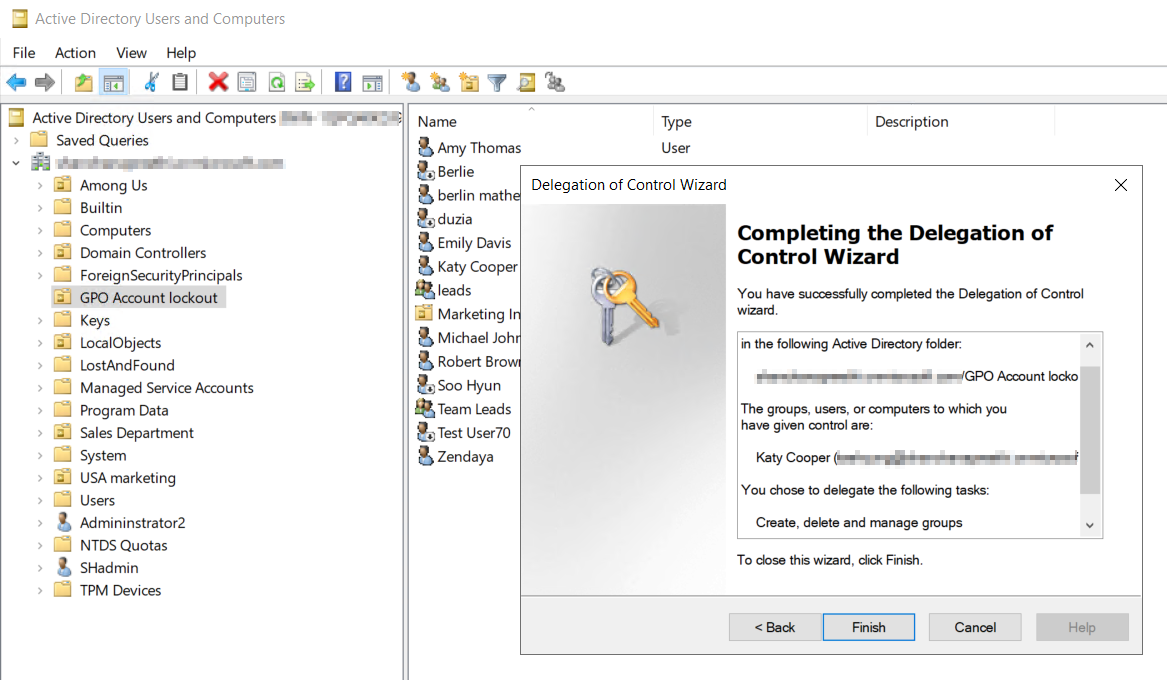
Task: Click the Help question mark toolbar icon
Action: [x=343, y=82]
